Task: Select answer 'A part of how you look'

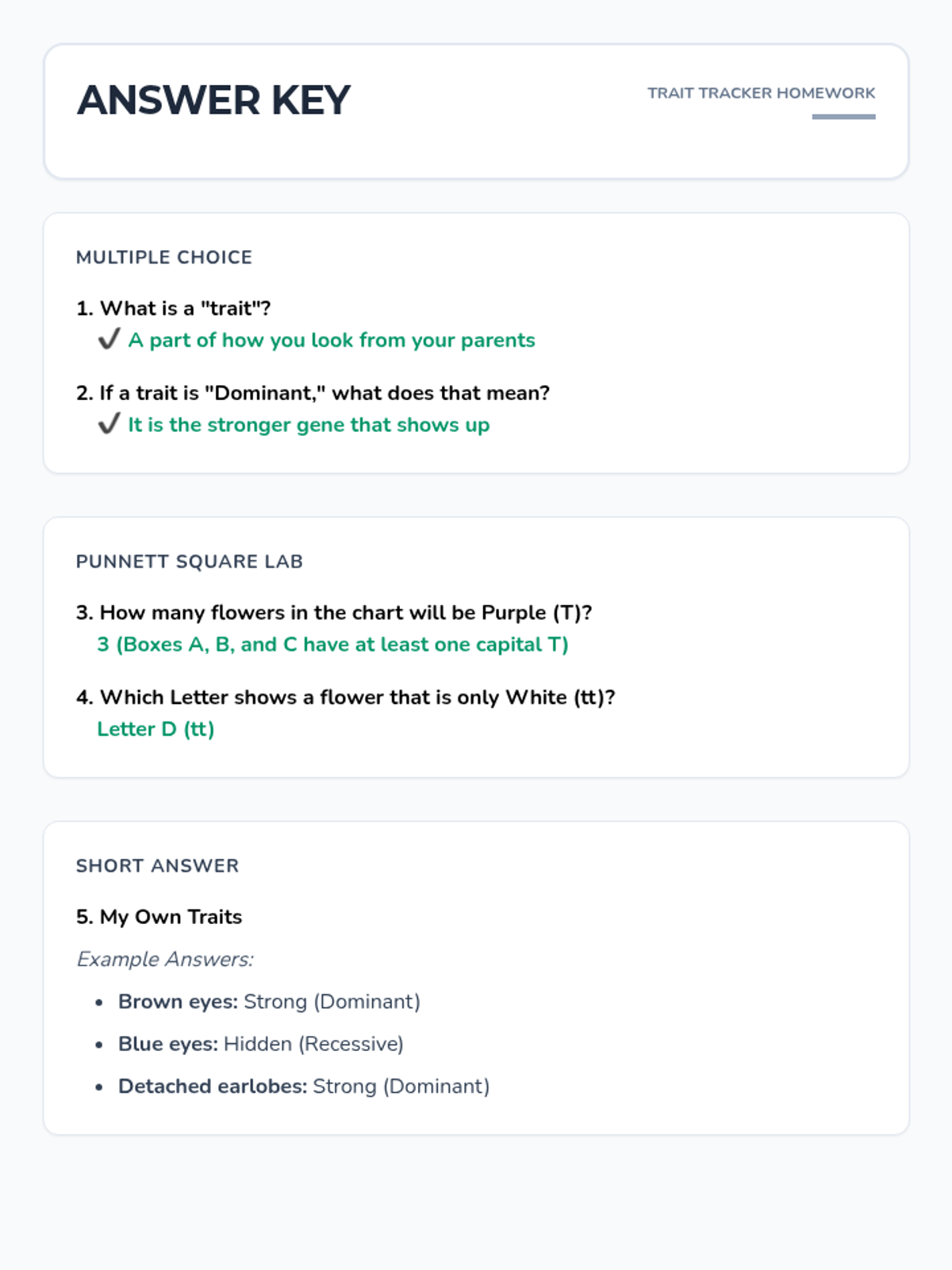Action: tap(332, 340)
